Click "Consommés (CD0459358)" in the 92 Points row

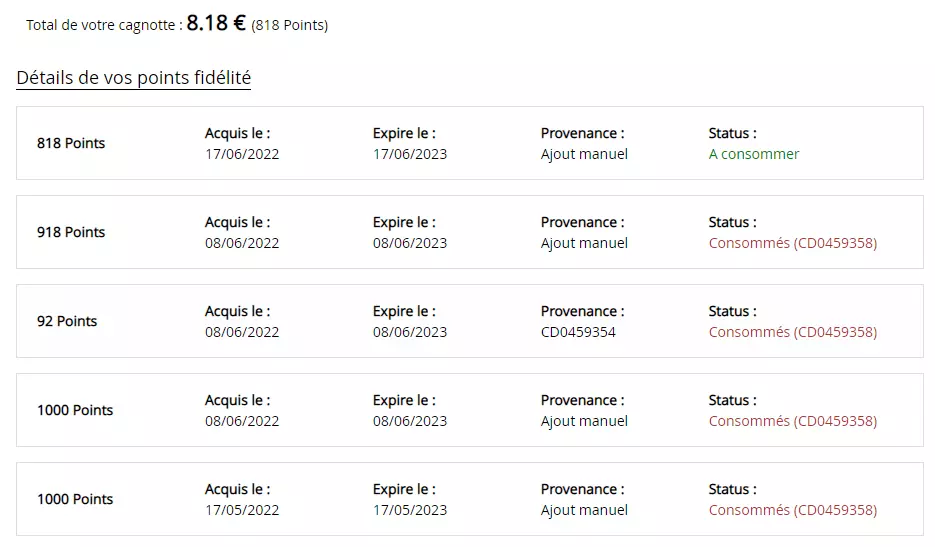(x=792, y=332)
